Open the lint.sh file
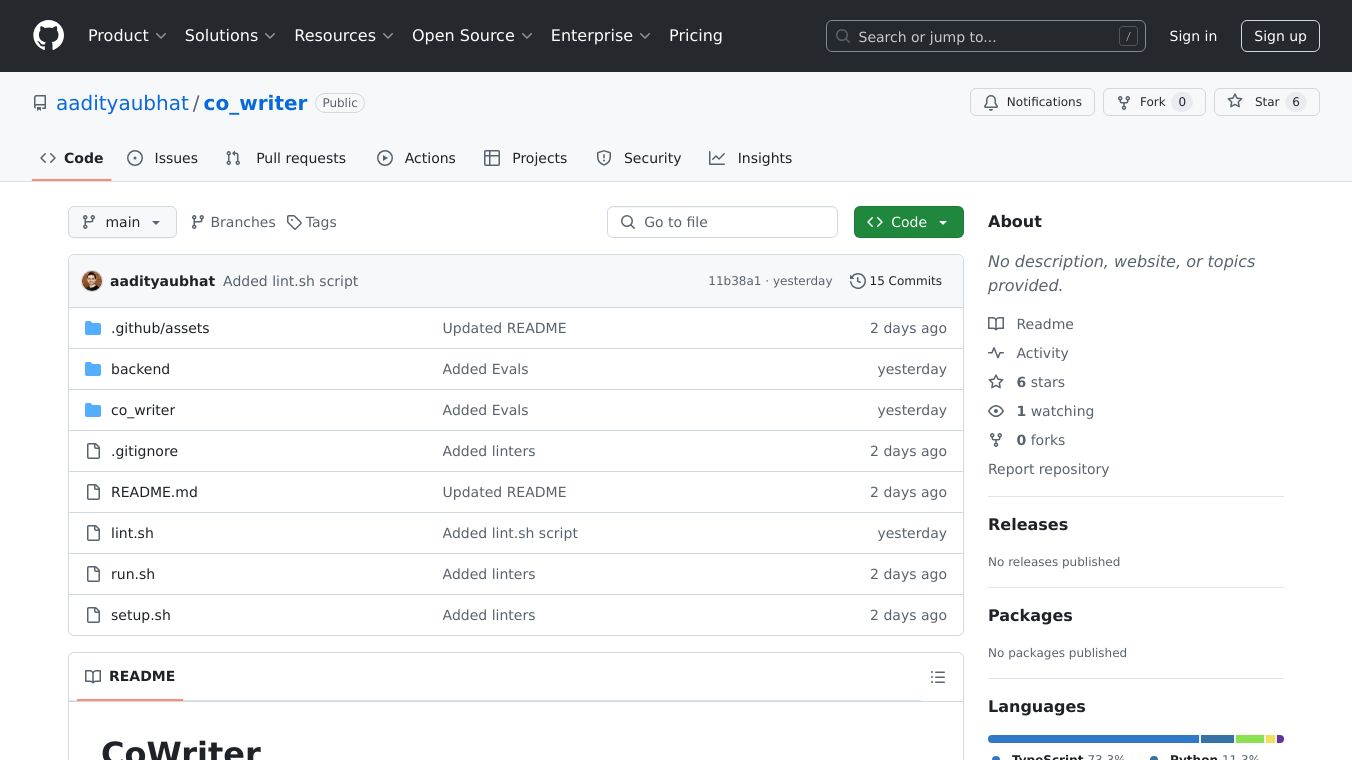Image resolution: width=1352 pixels, height=760 pixels. coord(132,533)
